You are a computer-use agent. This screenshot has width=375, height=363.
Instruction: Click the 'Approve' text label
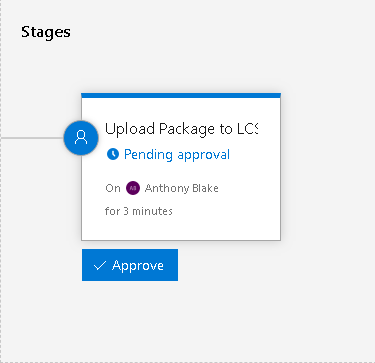pyautogui.click(x=138, y=266)
